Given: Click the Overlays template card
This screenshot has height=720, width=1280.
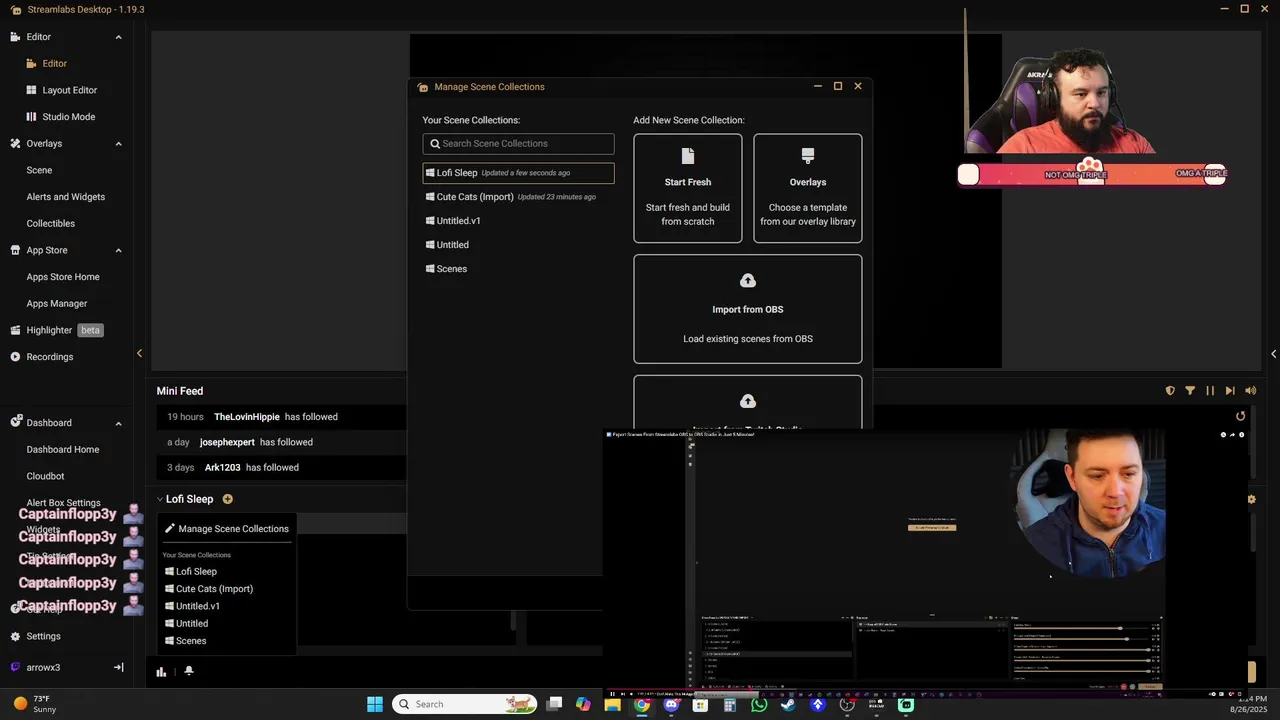Looking at the screenshot, I should [808, 188].
